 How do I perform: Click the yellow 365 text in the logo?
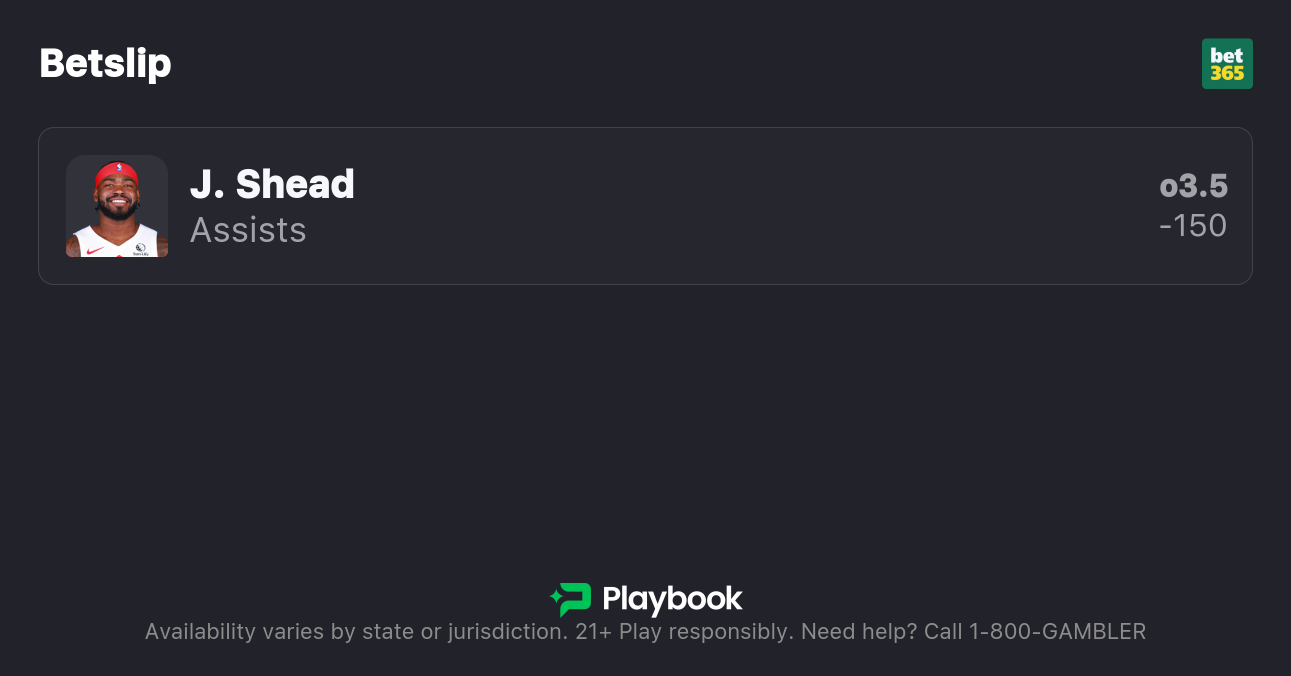click(x=1227, y=73)
